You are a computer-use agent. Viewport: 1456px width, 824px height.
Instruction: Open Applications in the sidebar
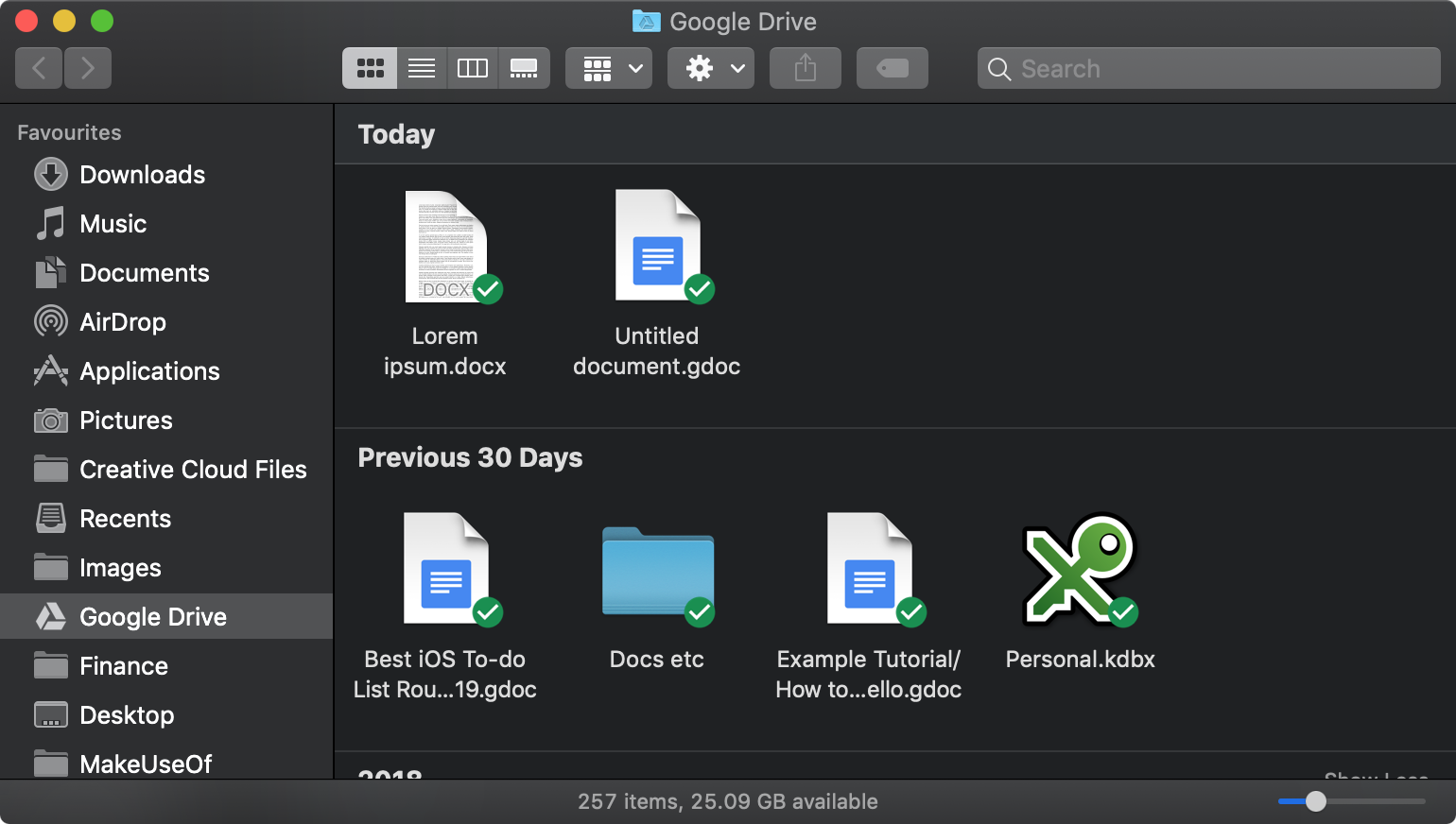[x=166, y=371]
